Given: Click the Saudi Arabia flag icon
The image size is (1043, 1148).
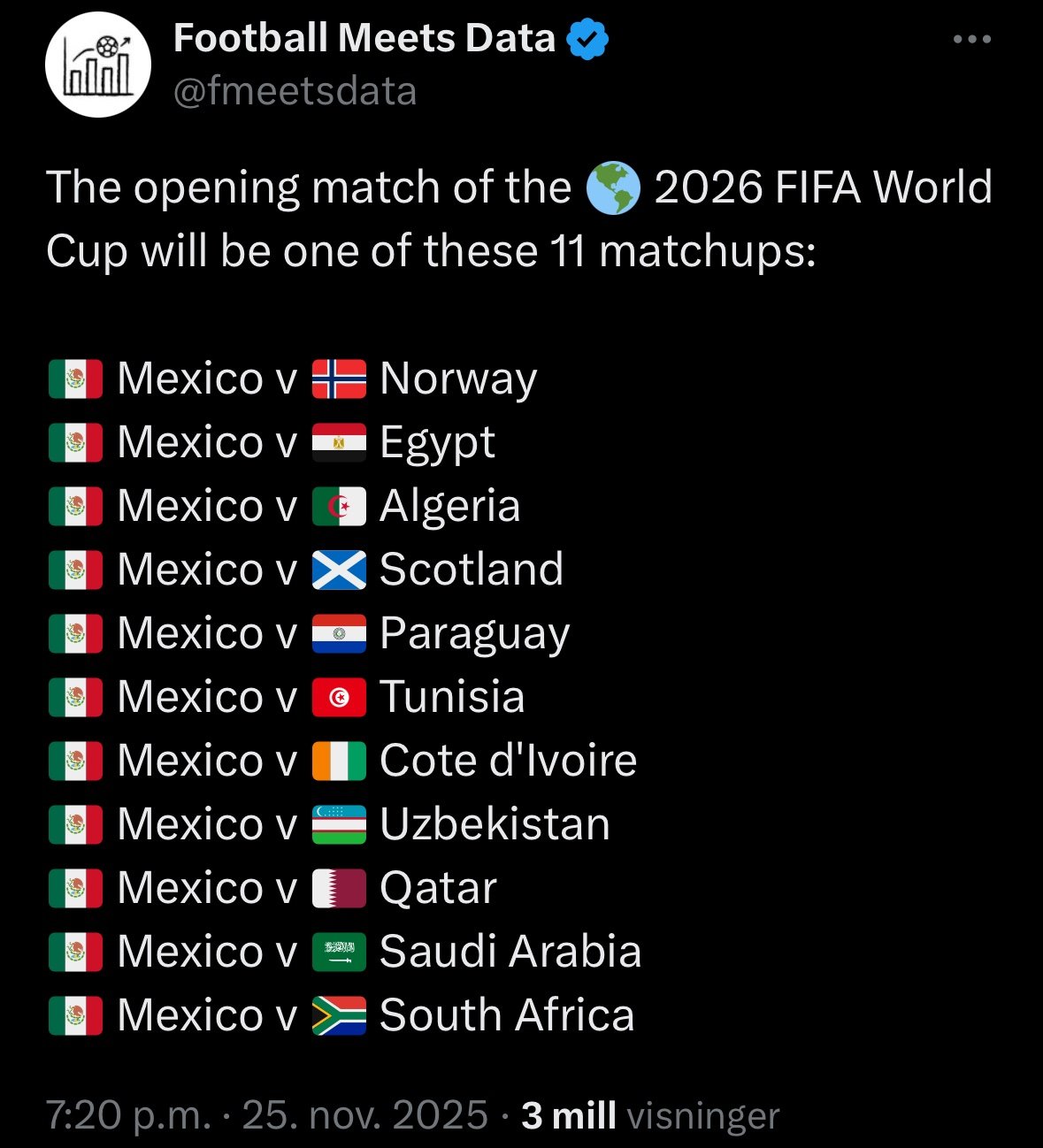Looking at the screenshot, I should point(339,953).
